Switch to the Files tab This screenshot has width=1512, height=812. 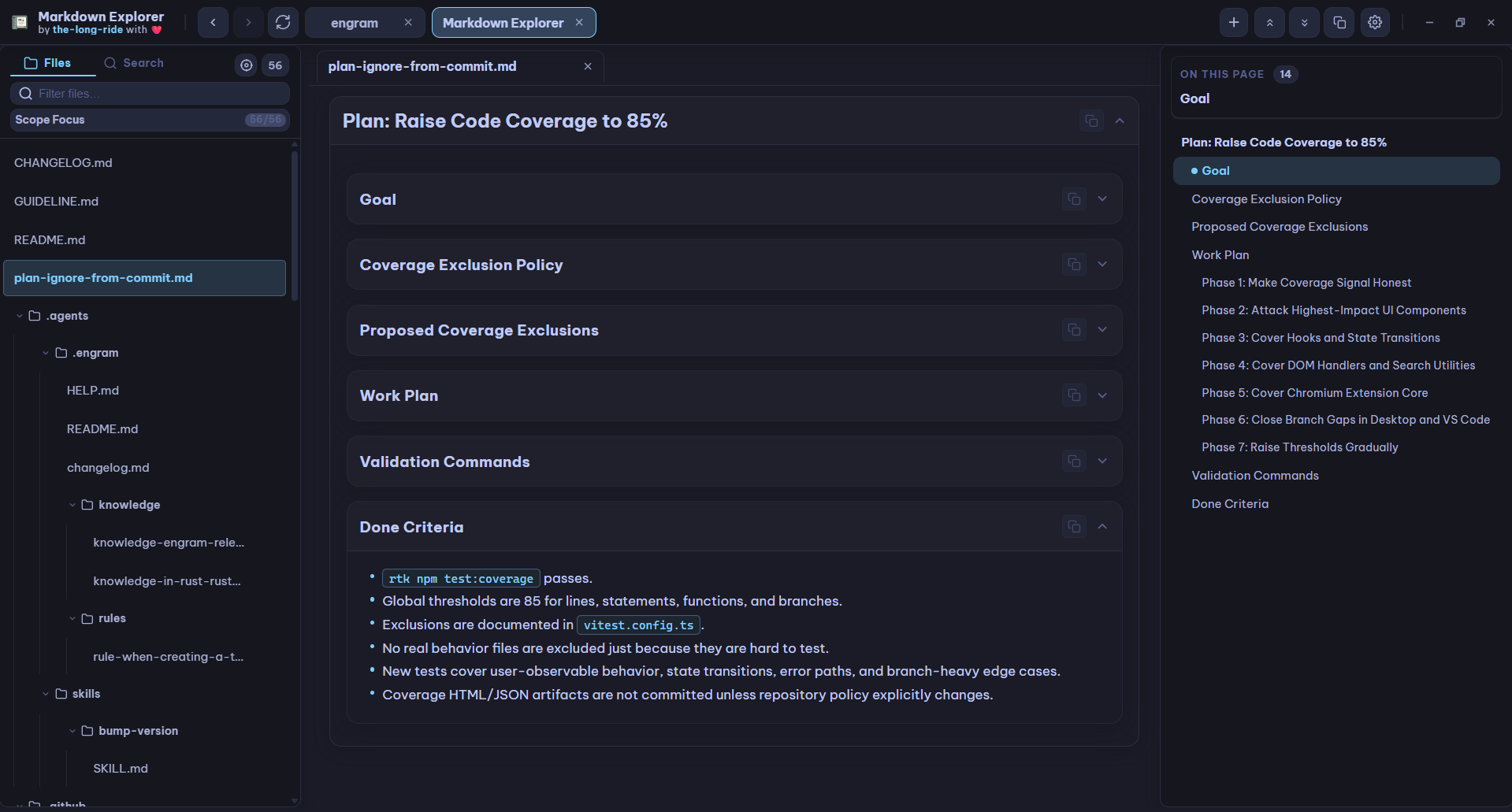[x=52, y=63]
